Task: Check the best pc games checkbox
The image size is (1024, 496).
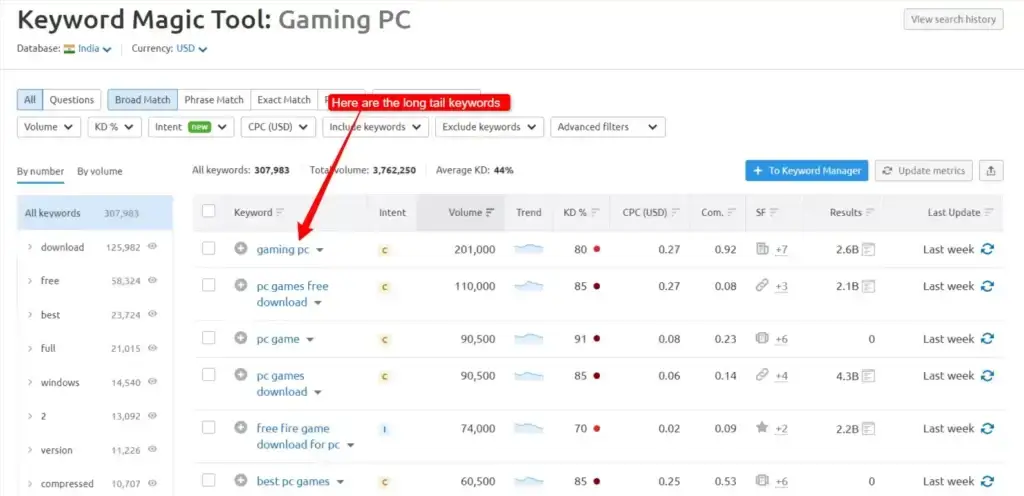Action: 208,480
